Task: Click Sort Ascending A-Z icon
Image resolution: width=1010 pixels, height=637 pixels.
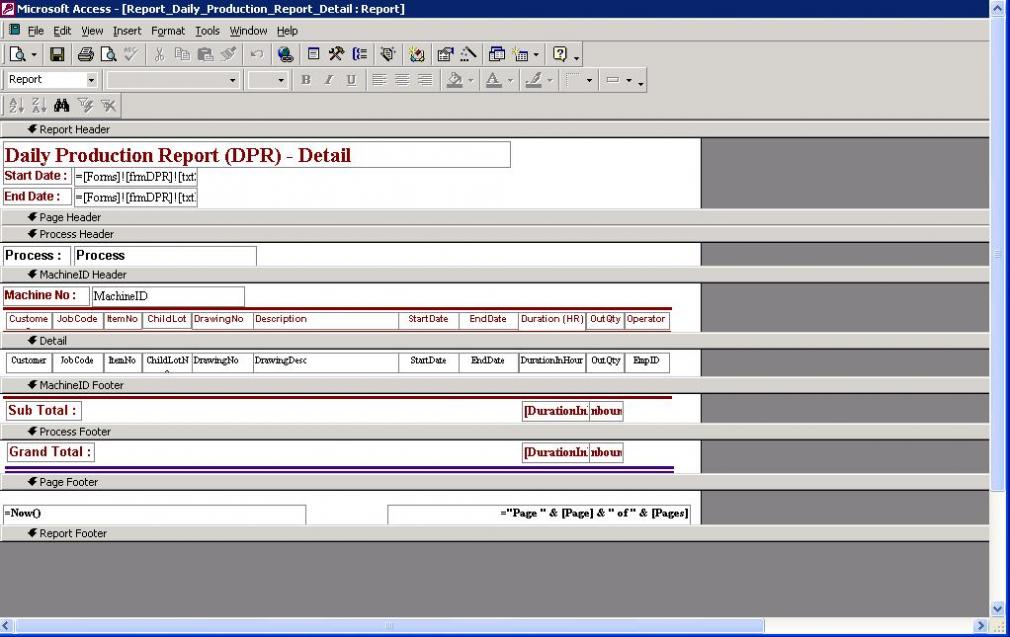Action: click(17, 105)
